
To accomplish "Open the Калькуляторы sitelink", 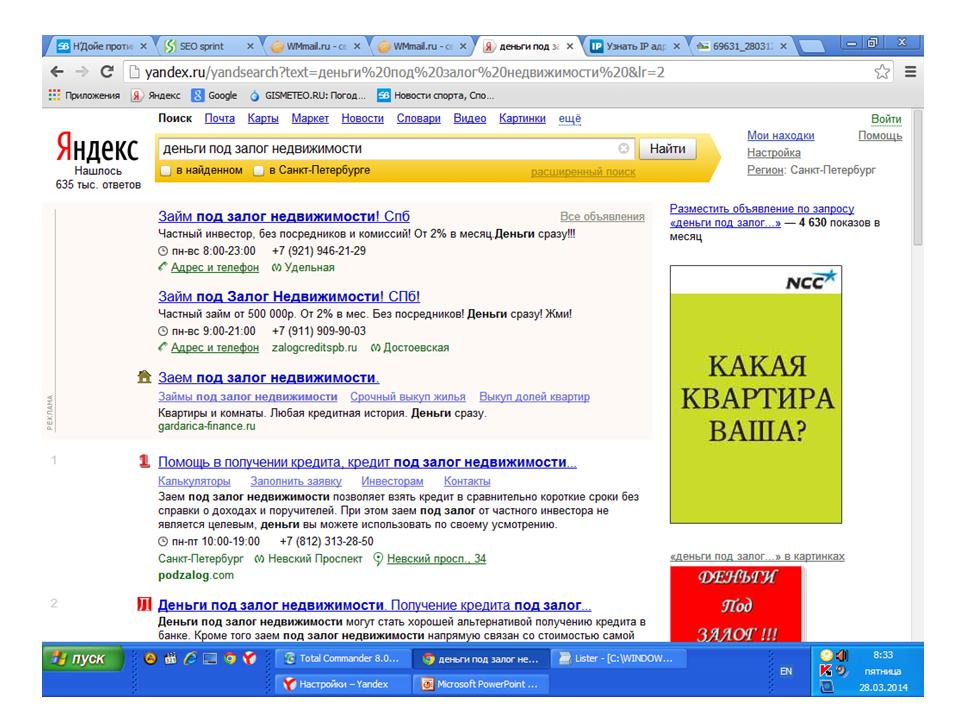I will [194, 481].
